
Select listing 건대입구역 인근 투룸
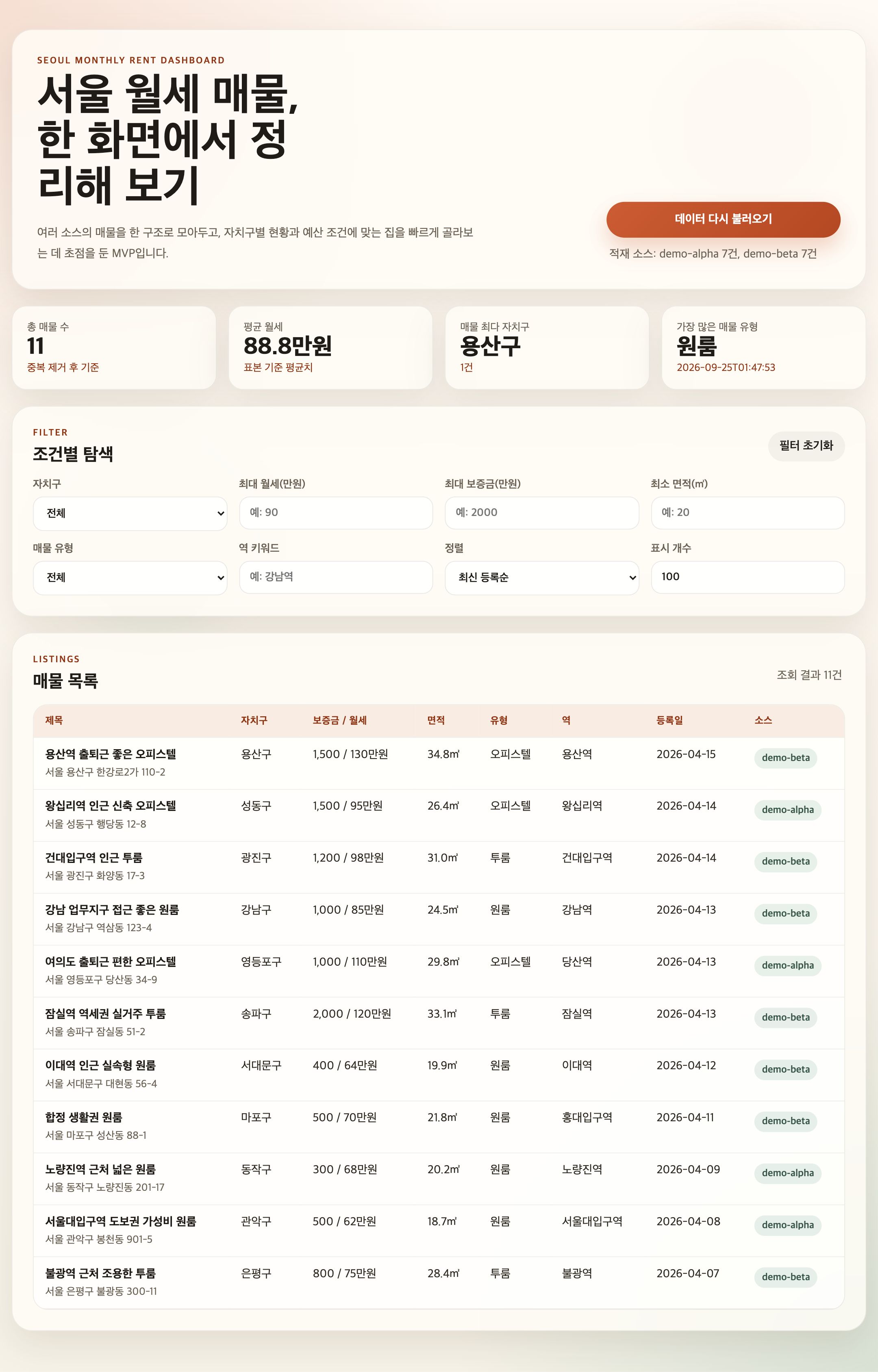(x=94, y=858)
